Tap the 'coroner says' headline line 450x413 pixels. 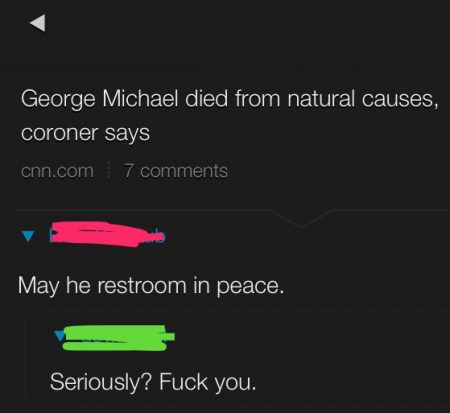(85, 133)
